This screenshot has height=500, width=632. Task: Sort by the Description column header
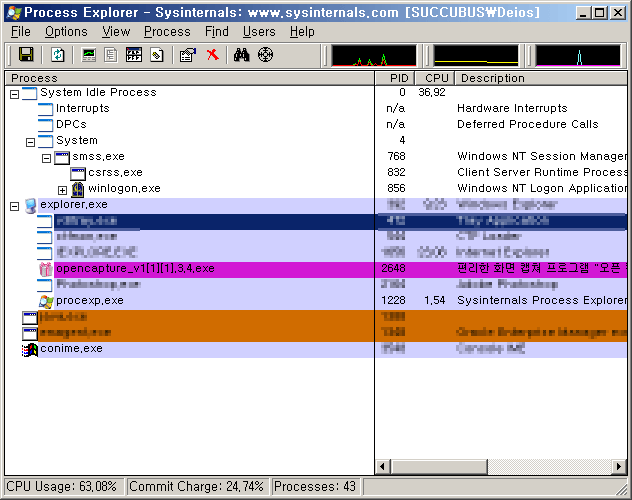point(541,78)
